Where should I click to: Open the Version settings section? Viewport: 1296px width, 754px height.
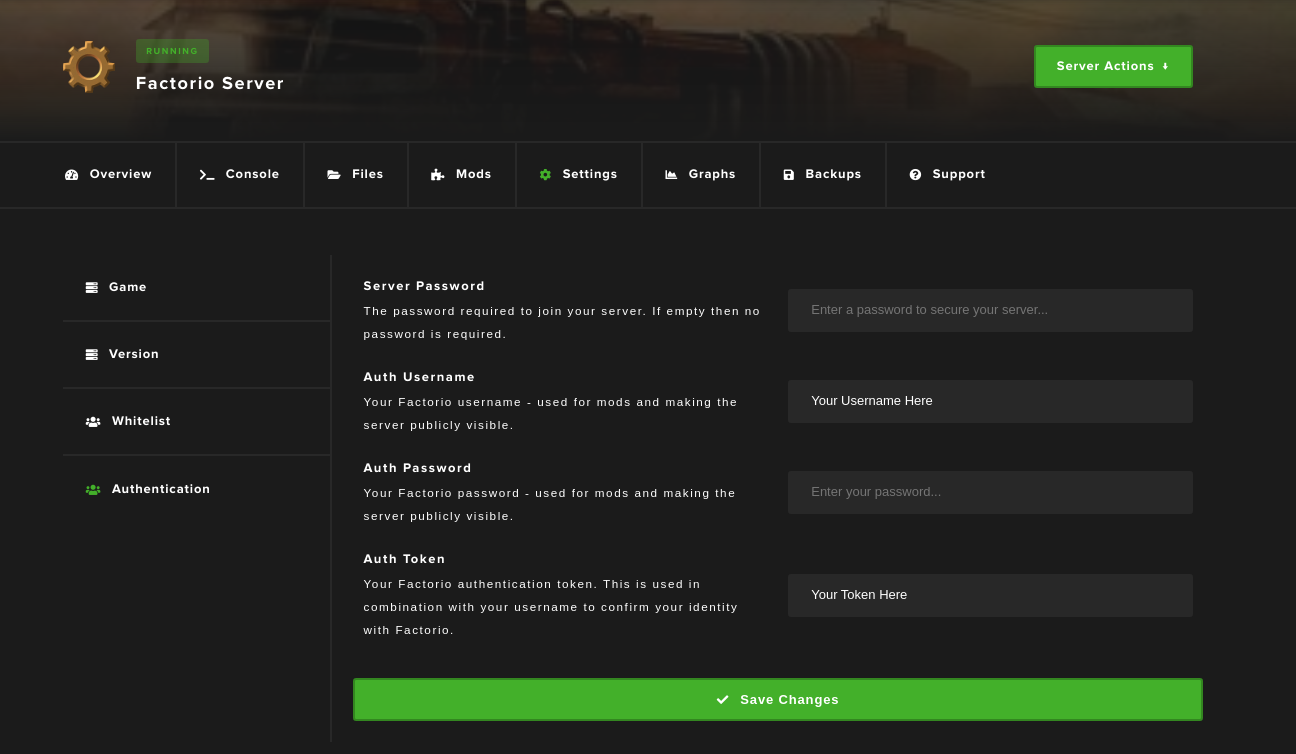coord(196,354)
